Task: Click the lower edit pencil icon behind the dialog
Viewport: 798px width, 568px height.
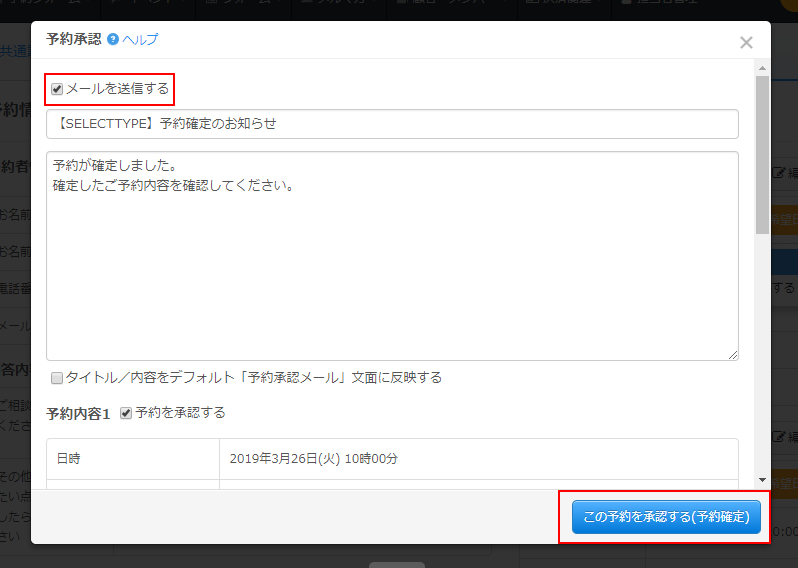Action: point(779,437)
